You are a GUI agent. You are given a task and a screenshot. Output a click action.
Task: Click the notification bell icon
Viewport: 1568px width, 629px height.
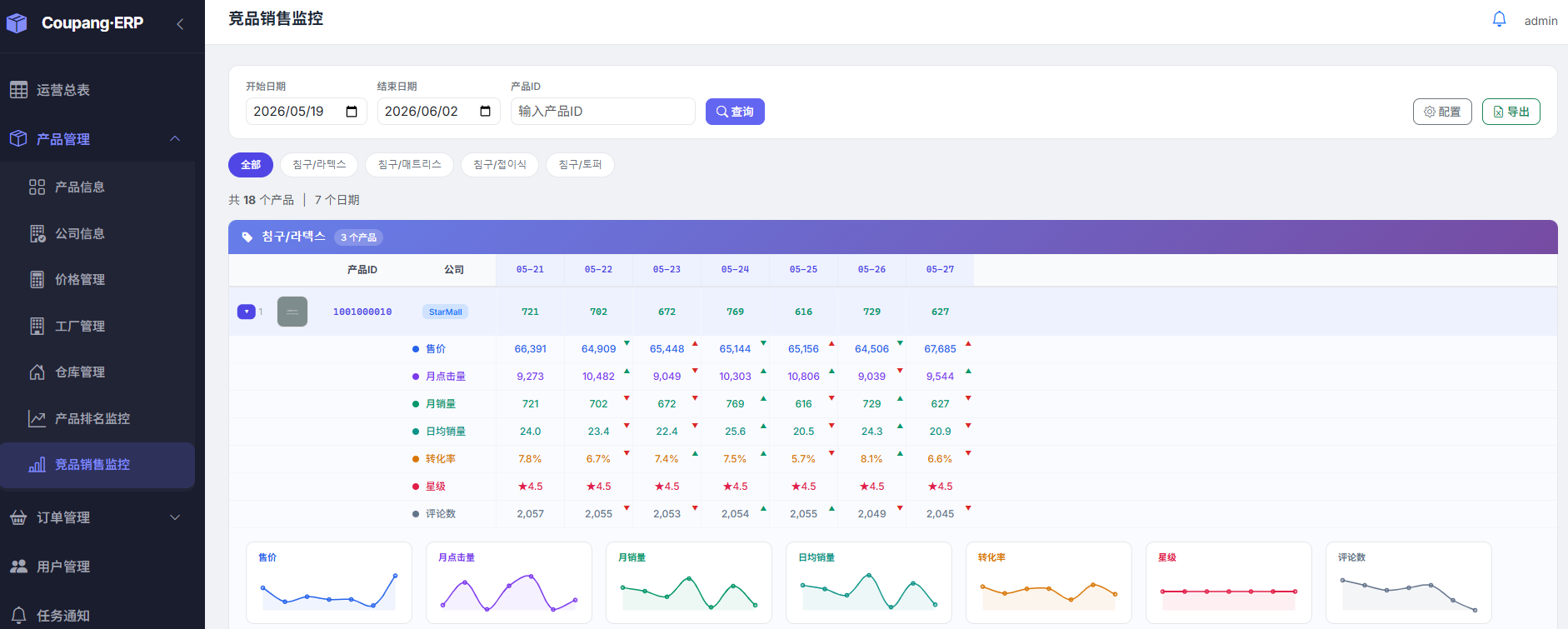(1499, 19)
